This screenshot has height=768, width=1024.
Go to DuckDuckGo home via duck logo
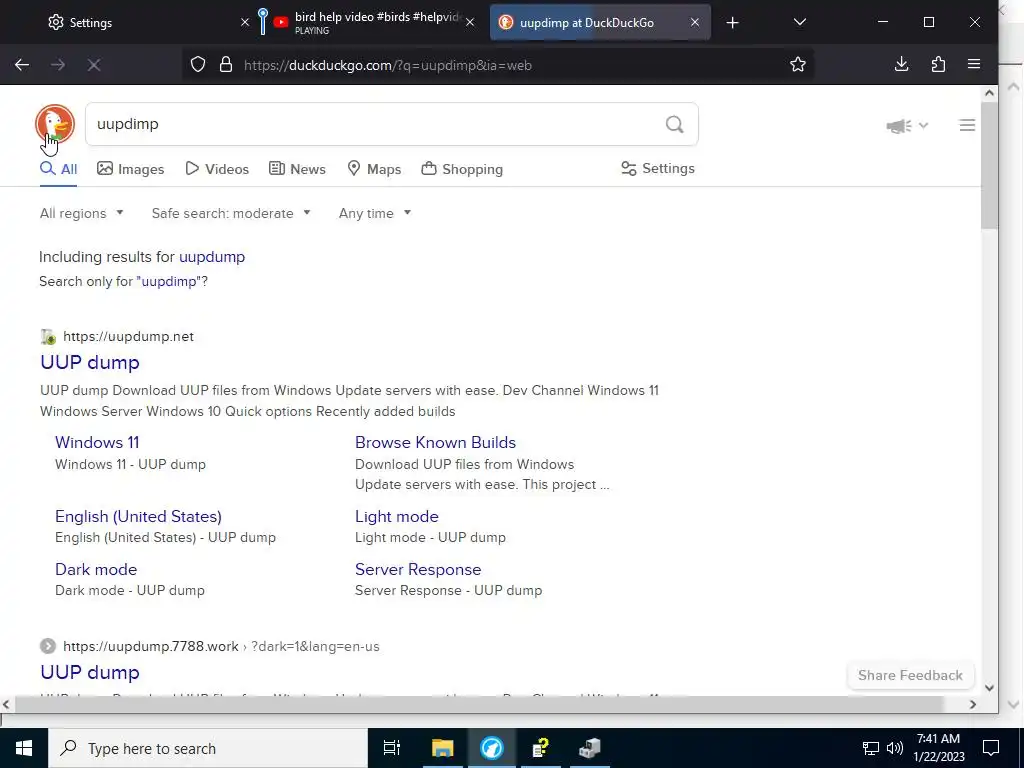click(55, 124)
